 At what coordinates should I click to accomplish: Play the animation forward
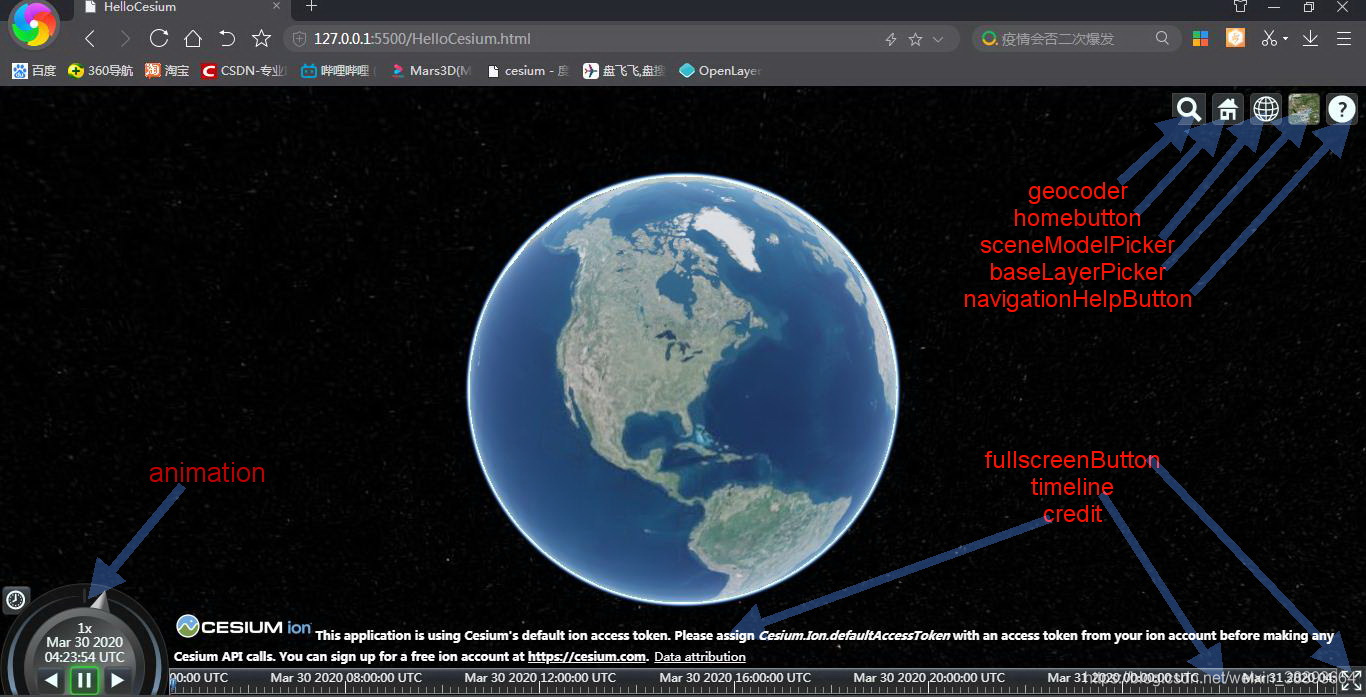[117, 680]
